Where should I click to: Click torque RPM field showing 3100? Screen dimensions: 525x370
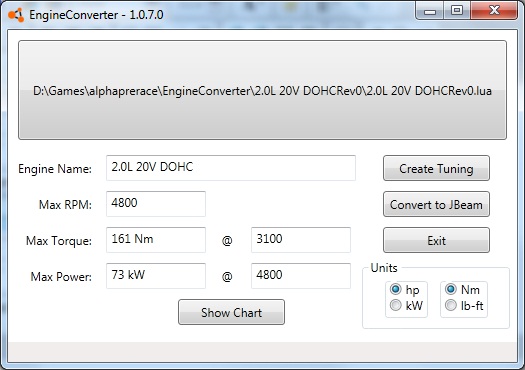point(301,240)
